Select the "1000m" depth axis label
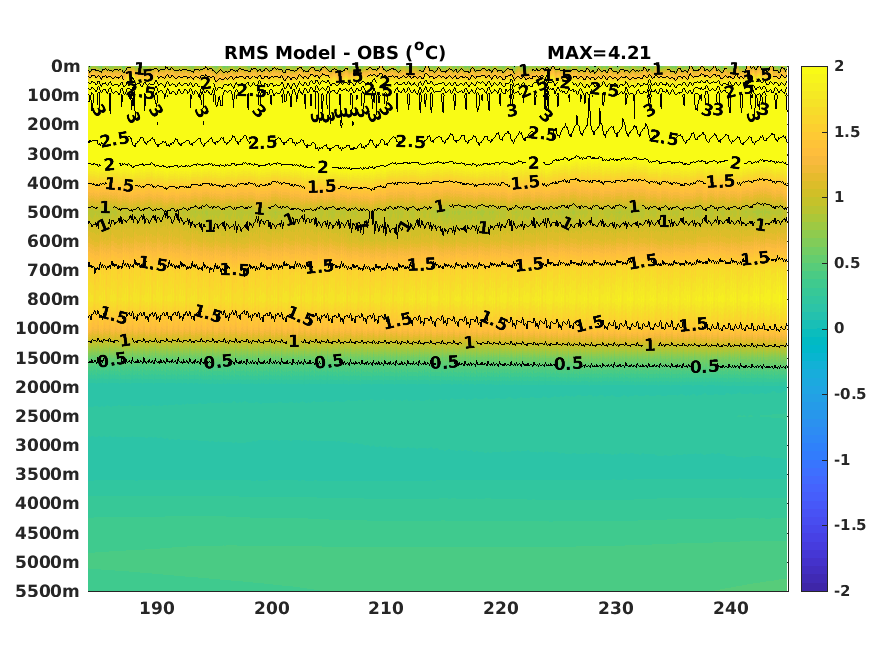875x656 pixels. click(48, 328)
